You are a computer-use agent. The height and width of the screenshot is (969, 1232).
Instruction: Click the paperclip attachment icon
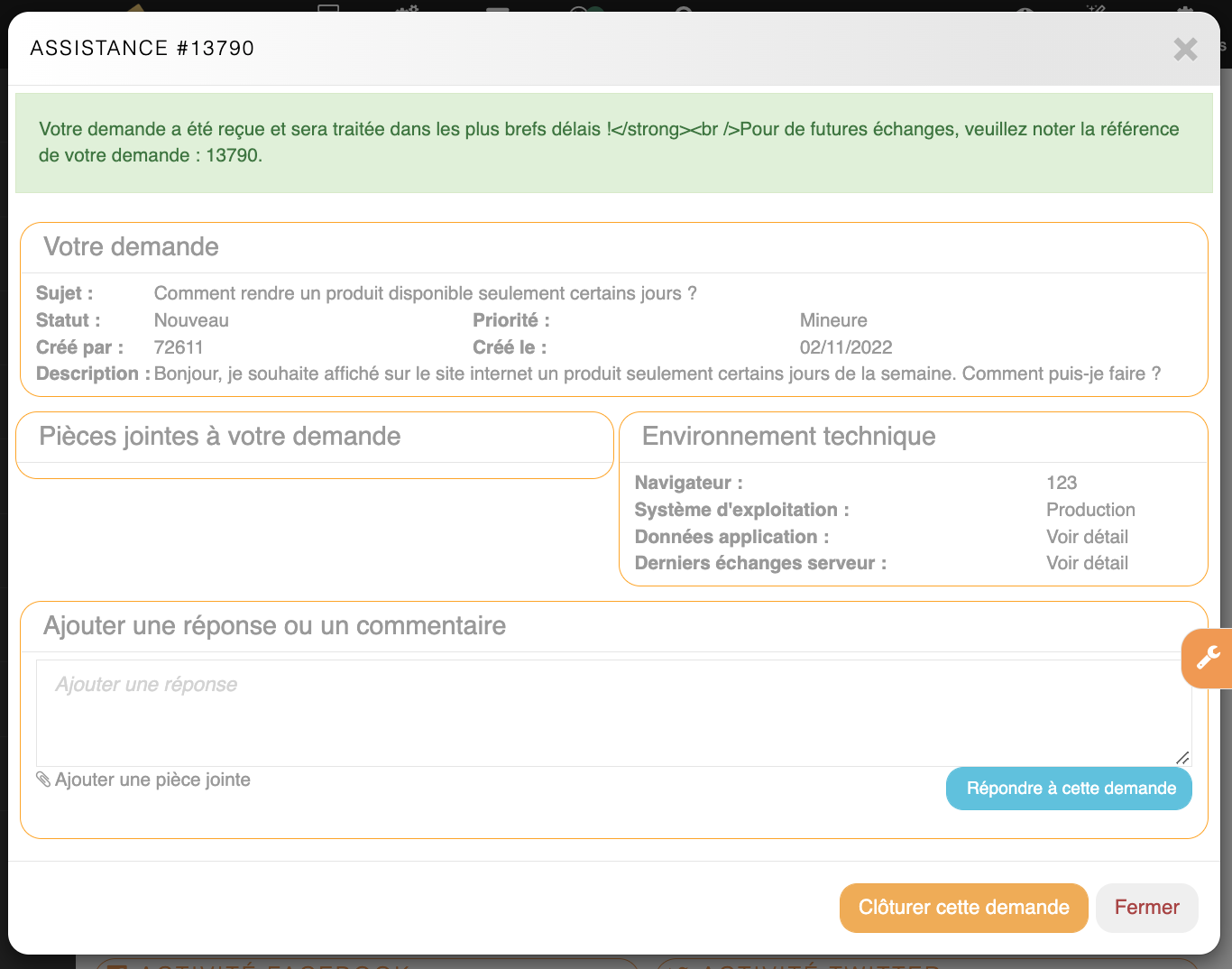tap(43, 780)
